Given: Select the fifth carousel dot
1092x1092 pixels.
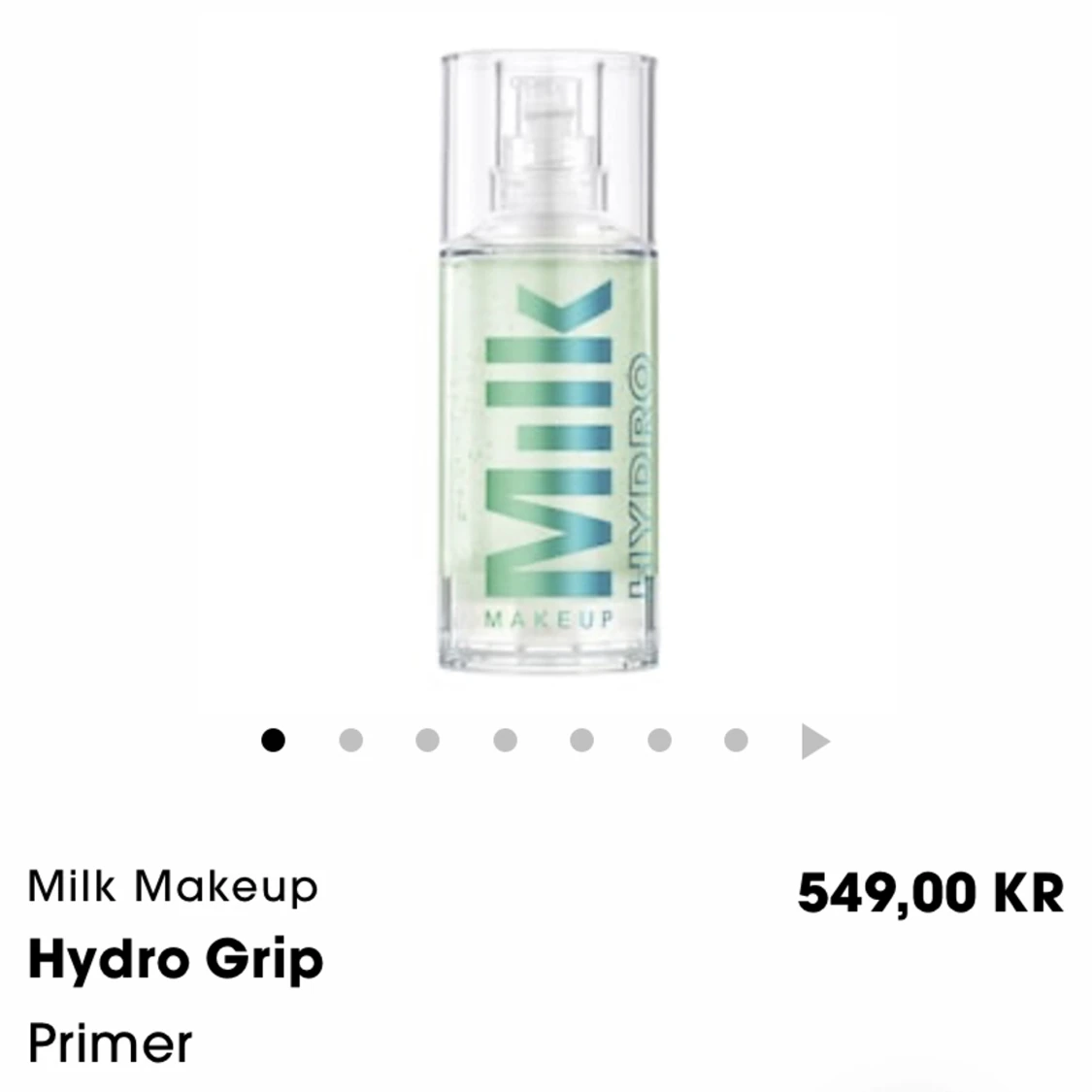Looking at the screenshot, I should tap(581, 740).
